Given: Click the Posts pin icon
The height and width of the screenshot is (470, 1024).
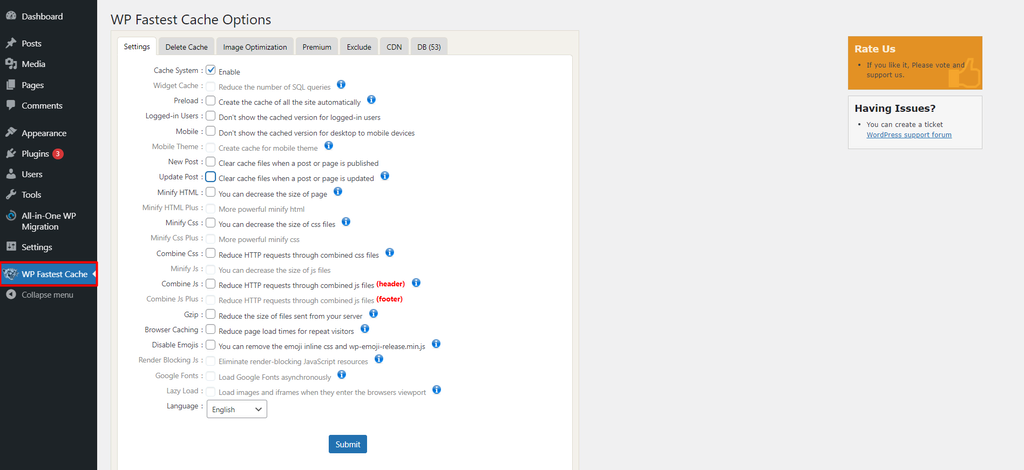Looking at the screenshot, I should click(10, 44).
